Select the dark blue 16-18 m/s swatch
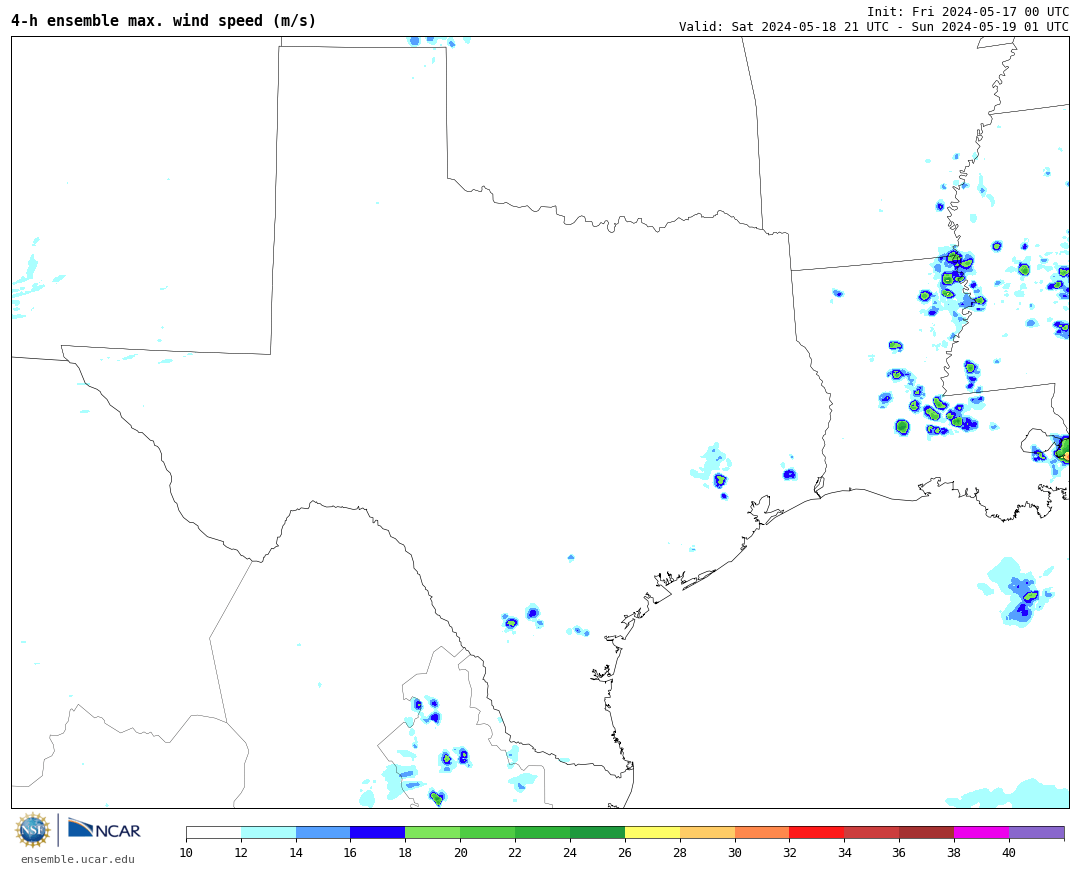The height and width of the screenshot is (871, 1080). click(x=378, y=832)
